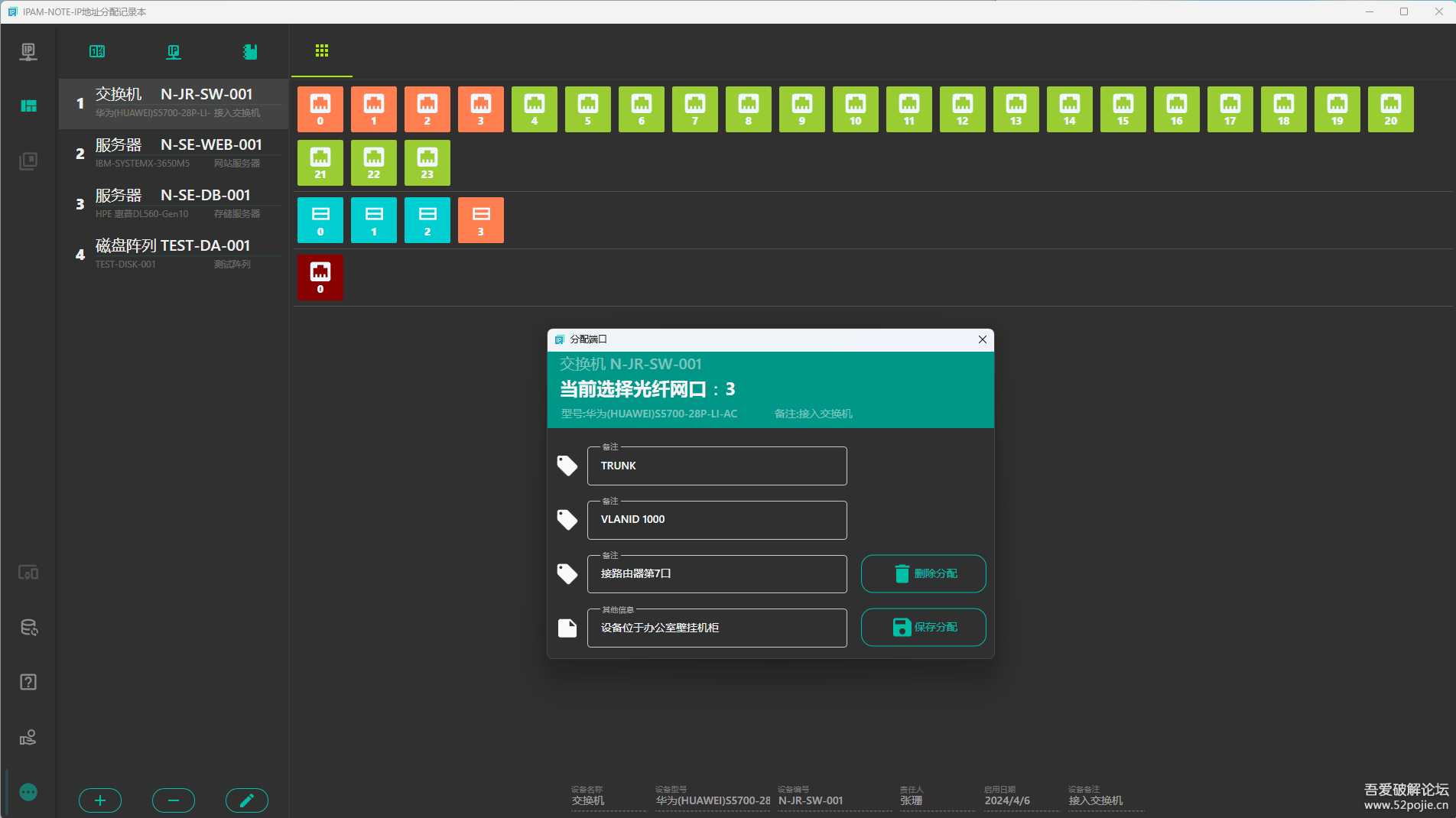This screenshot has height=818, width=1456.
Task: Select disk array TEST-DA-001 in list
Action: pyautogui.click(x=174, y=255)
